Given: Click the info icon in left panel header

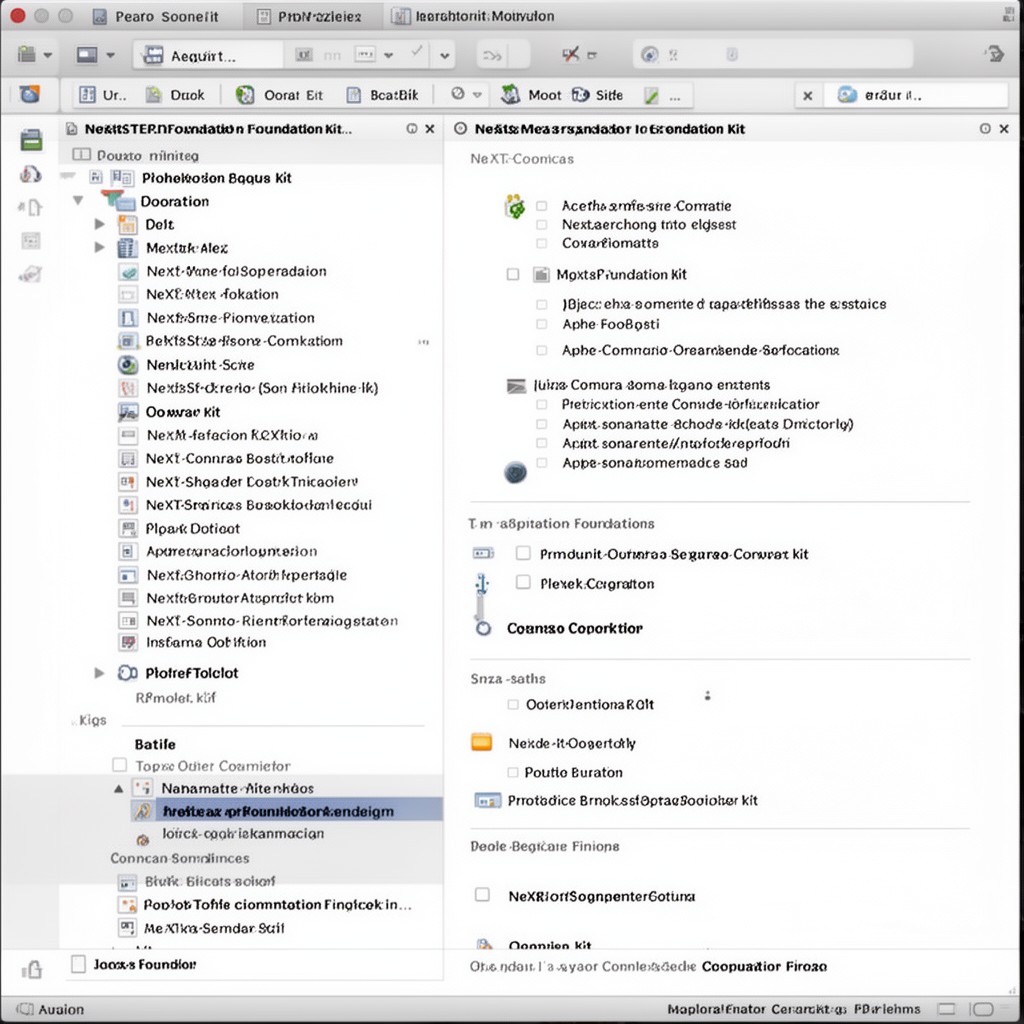Looking at the screenshot, I should [x=411, y=129].
